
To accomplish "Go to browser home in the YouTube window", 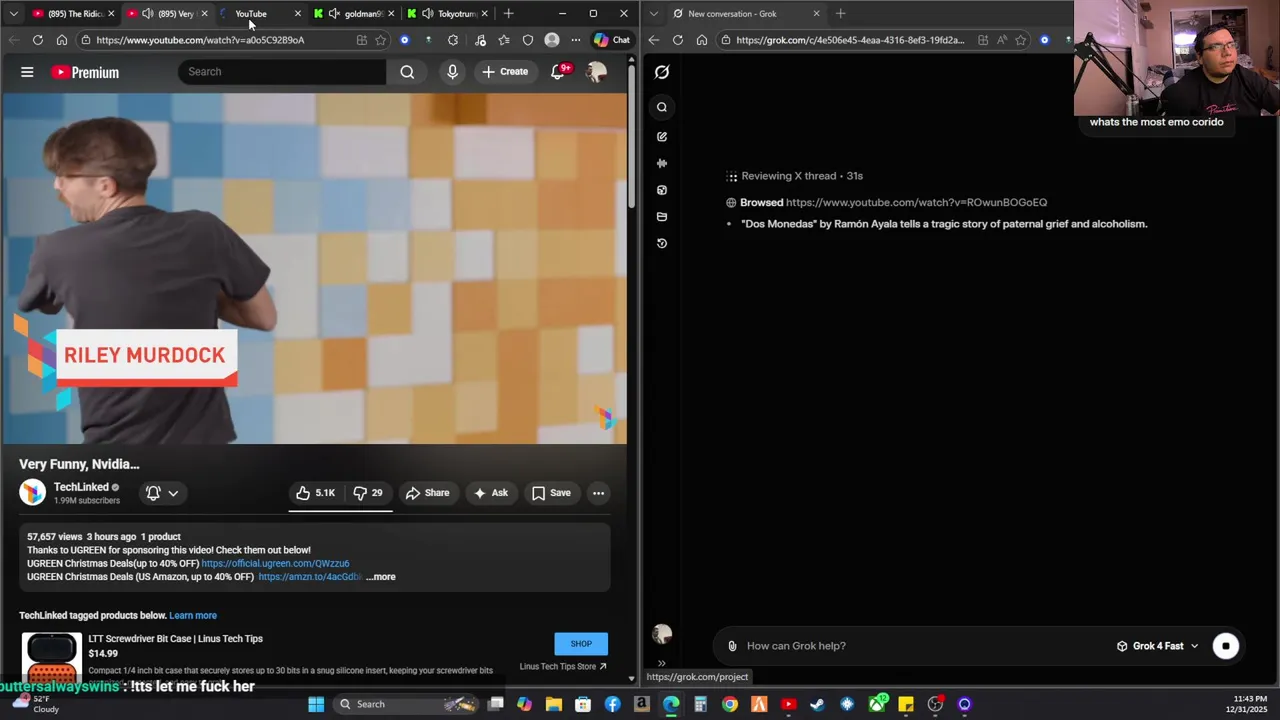I will (x=61, y=40).
